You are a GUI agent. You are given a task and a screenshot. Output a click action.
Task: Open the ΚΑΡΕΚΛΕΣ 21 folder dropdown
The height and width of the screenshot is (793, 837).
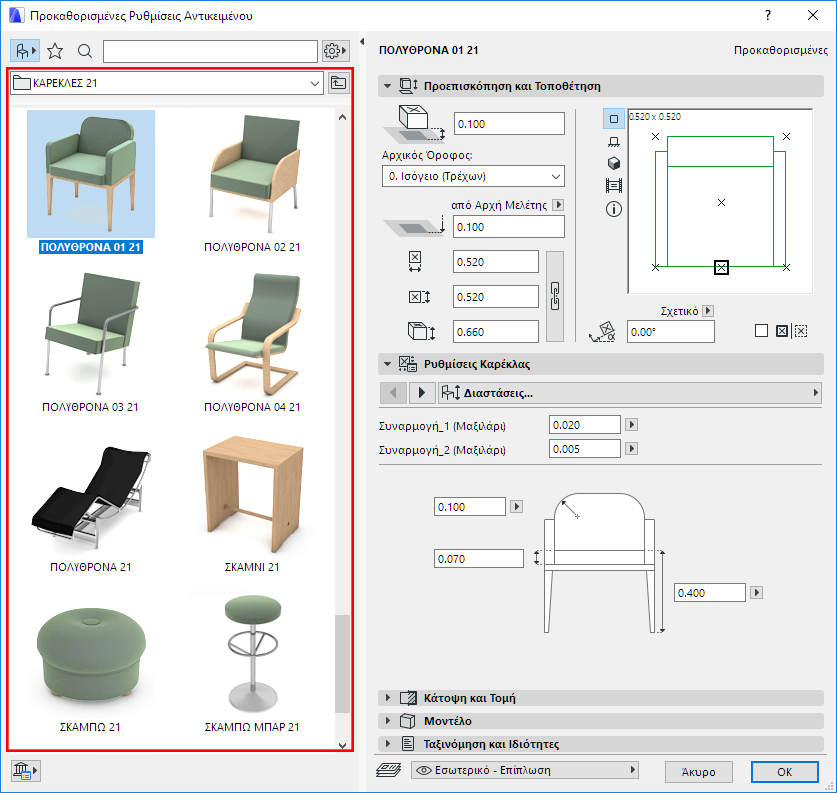coord(166,83)
